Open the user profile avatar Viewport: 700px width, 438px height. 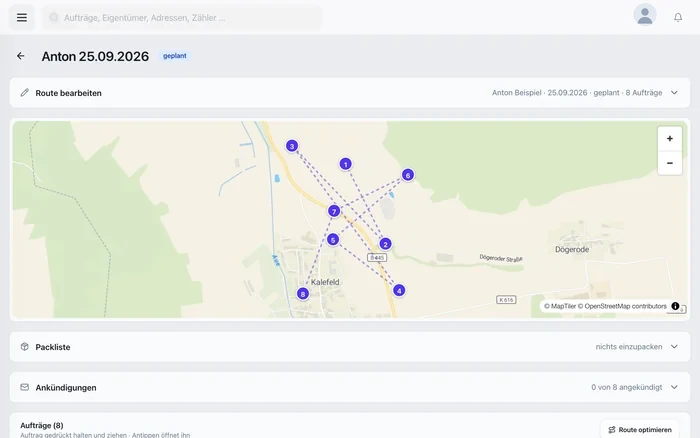[x=645, y=15]
